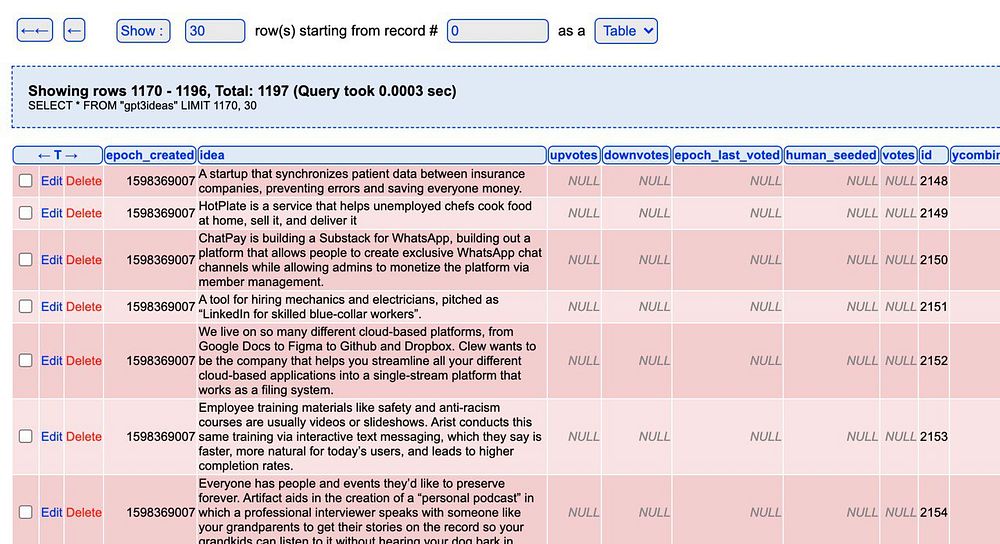Screen dimensions: 1000x544
Task: Click the id cell 2152
Action: (x=934, y=360)
